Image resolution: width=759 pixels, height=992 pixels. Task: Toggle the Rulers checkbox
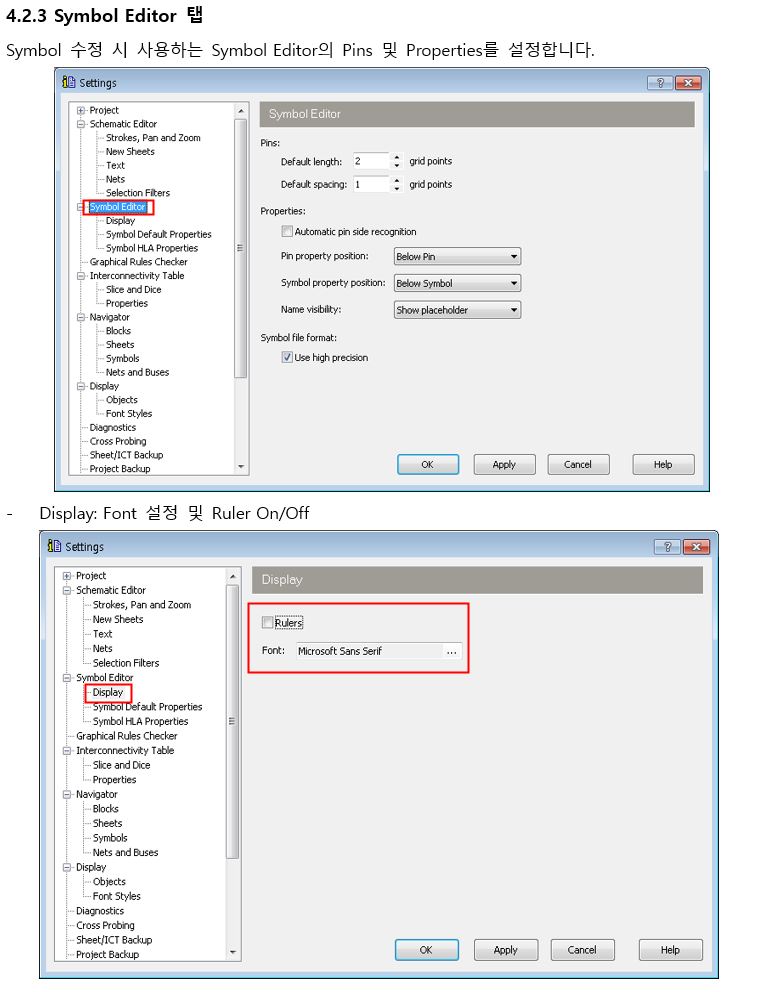point(267,623)
